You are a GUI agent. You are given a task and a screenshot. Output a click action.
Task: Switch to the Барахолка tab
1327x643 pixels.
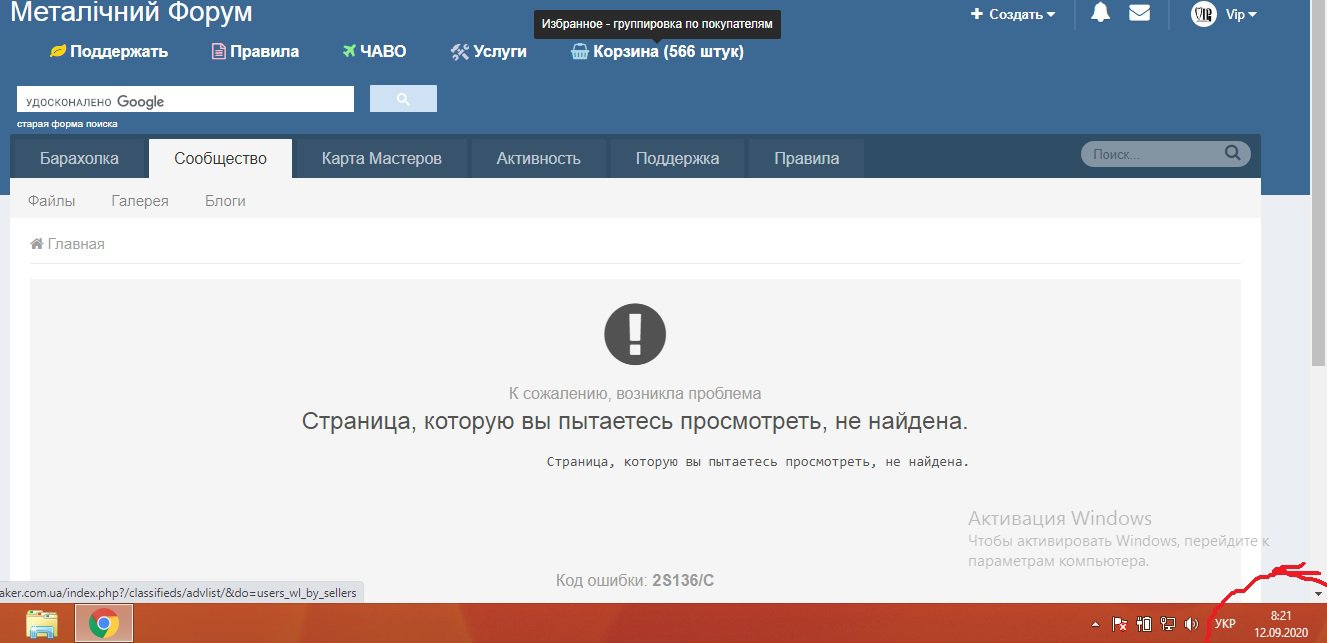click(79, 158)
